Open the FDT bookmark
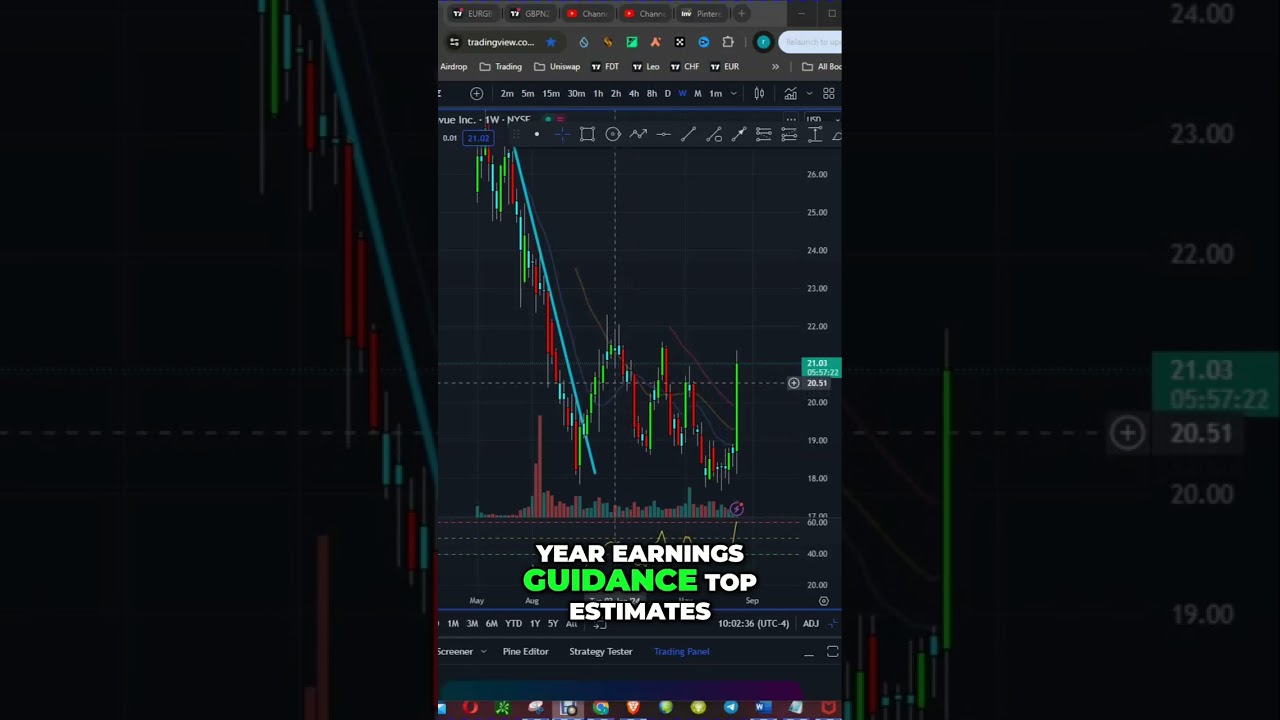1280x720 pixels. [605, 67]
